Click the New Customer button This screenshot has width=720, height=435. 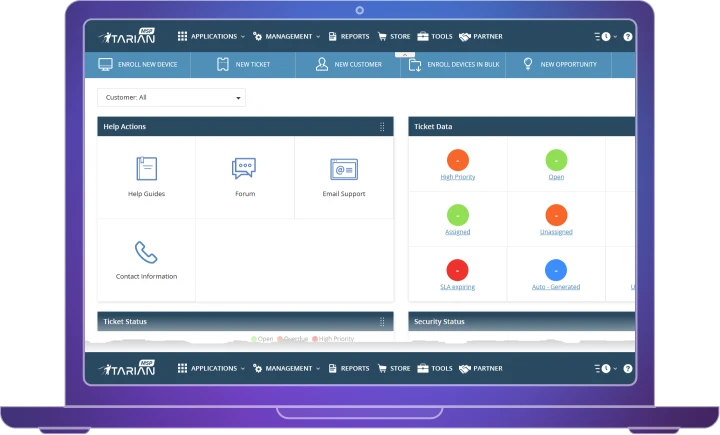[348, 64]
